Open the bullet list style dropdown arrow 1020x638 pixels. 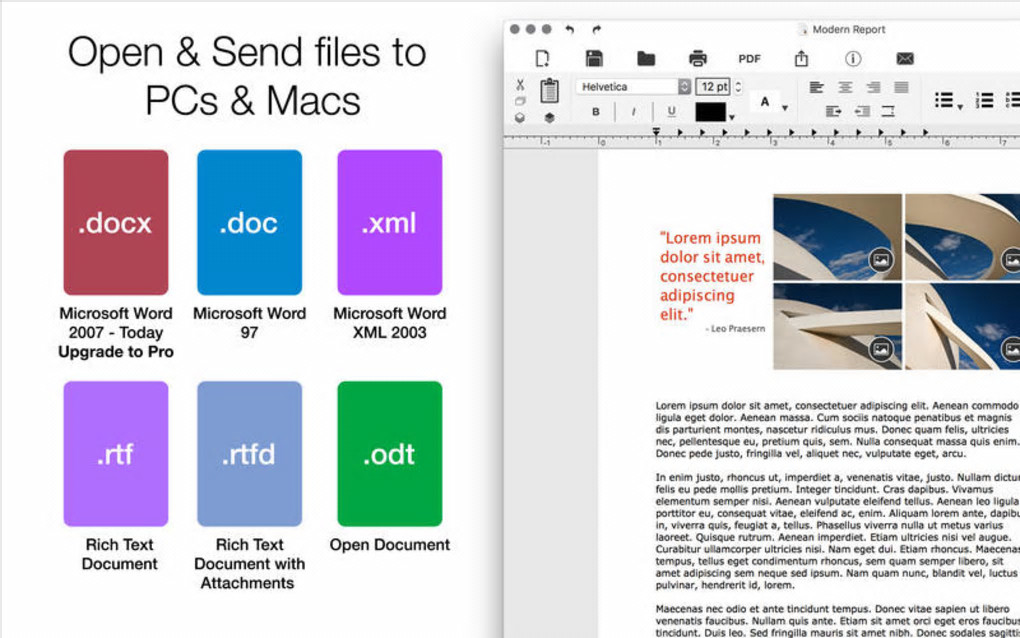(960, 107)
